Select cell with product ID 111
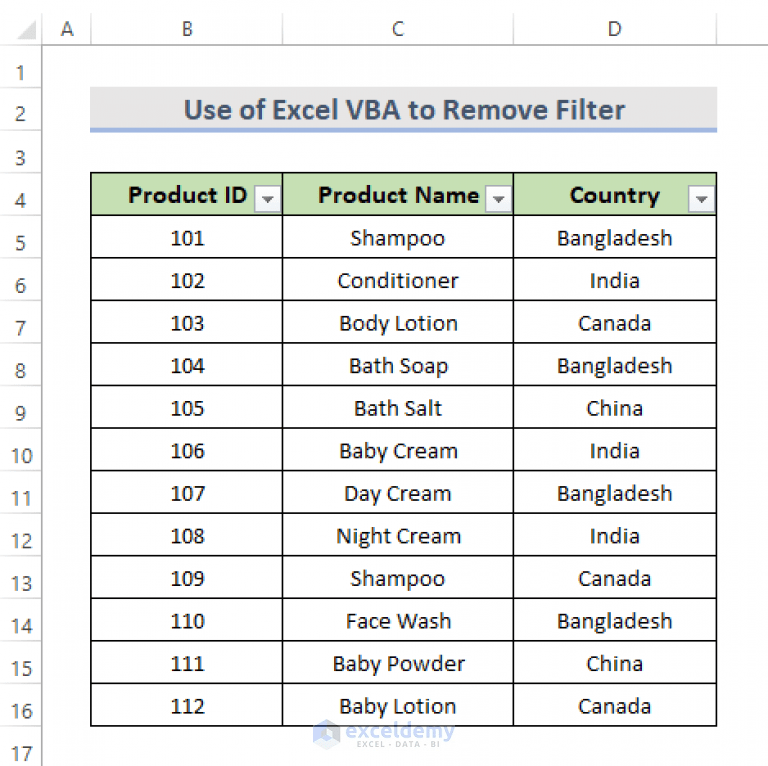The image size is (768, 766). point(187,664)
